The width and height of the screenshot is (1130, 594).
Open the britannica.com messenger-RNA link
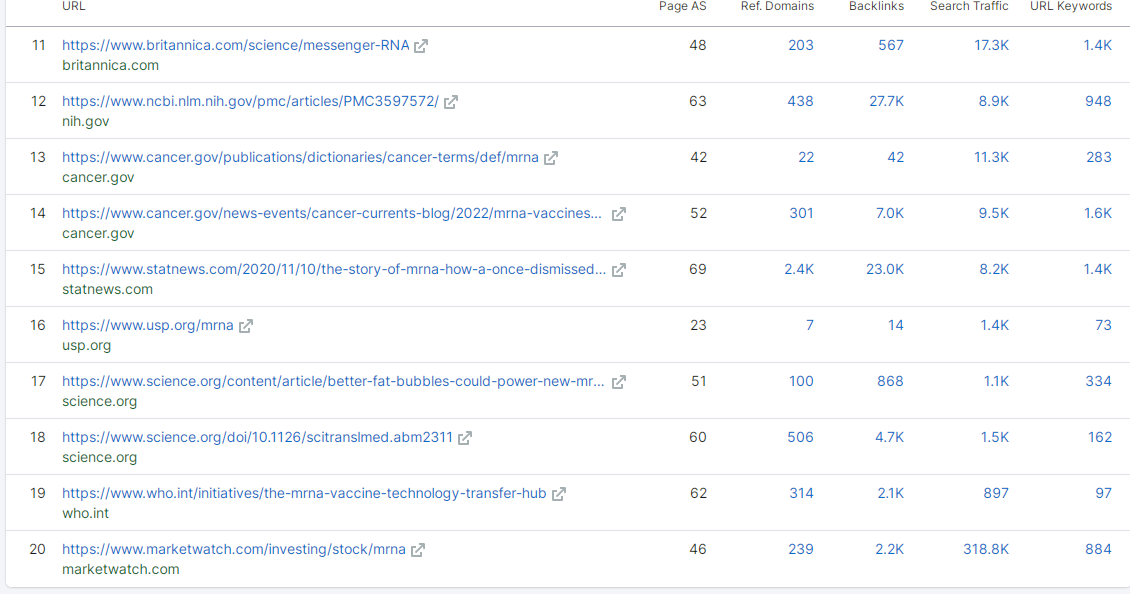[236, 45]
